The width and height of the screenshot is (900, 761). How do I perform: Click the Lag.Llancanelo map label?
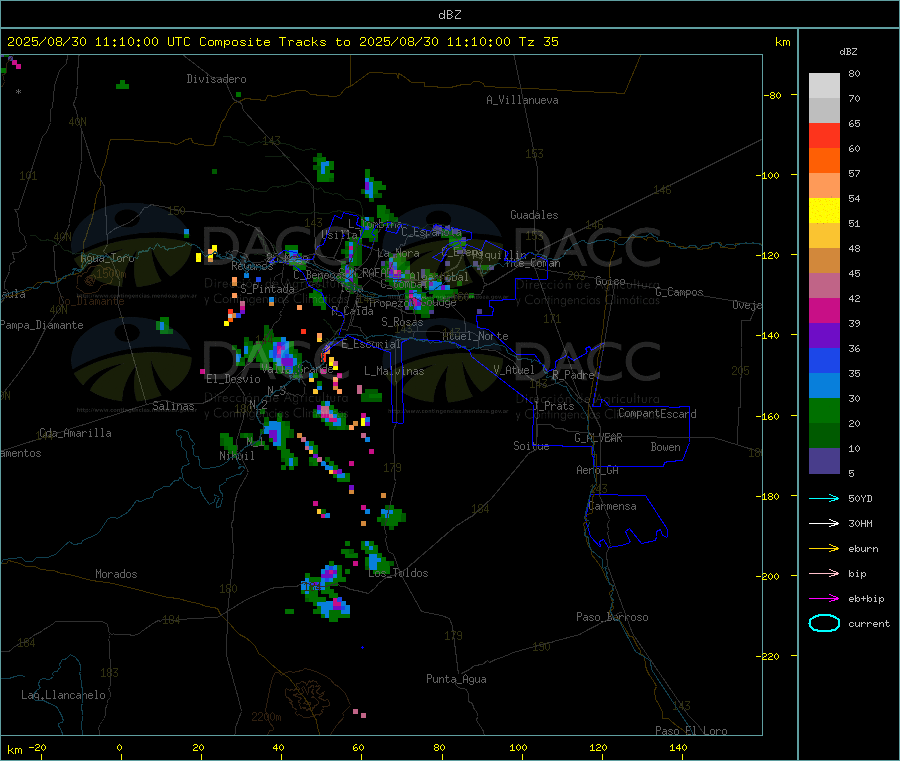[63, 695]
